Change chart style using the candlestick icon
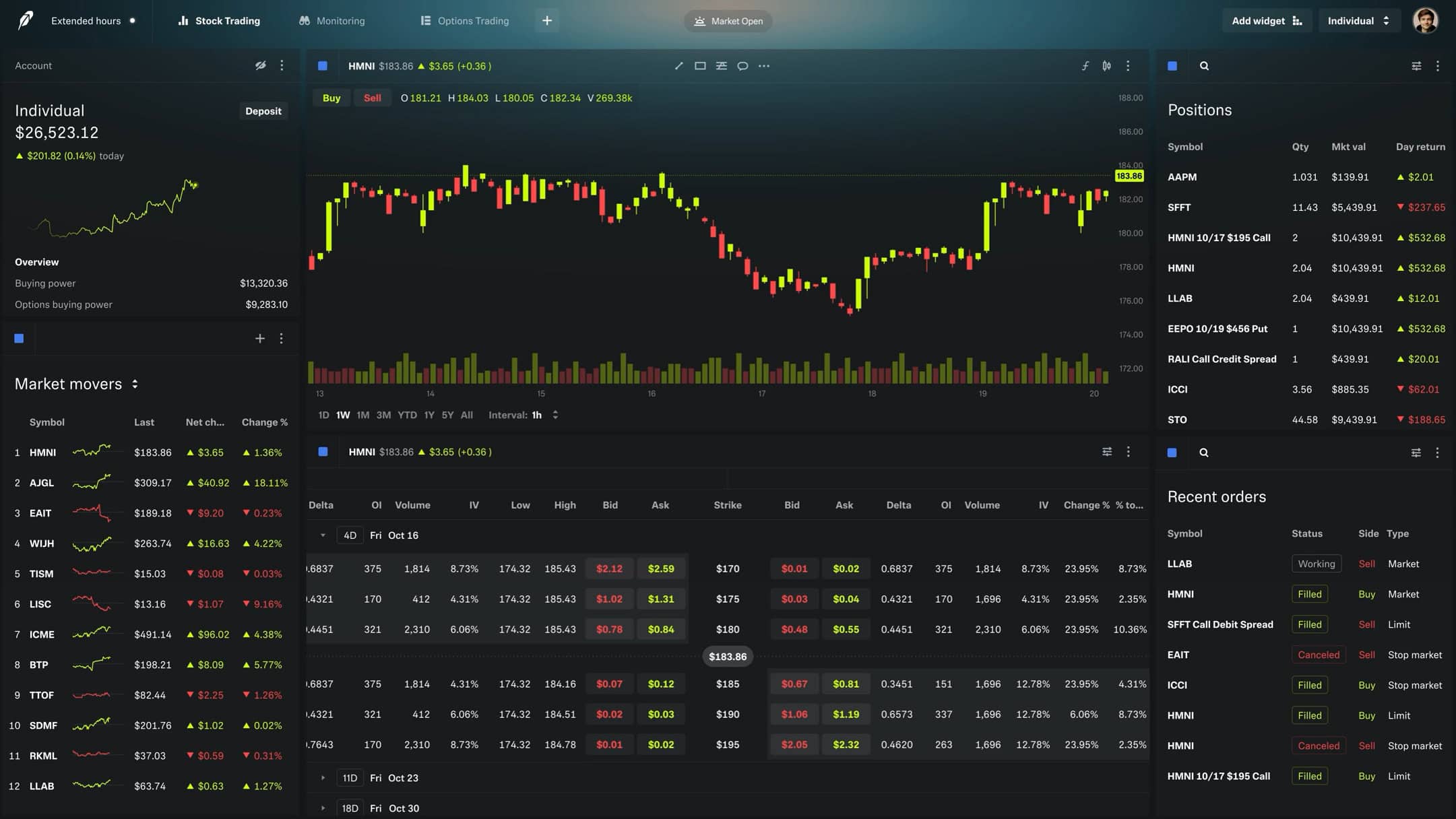 pyautogui.click(x=1107, y=65)
